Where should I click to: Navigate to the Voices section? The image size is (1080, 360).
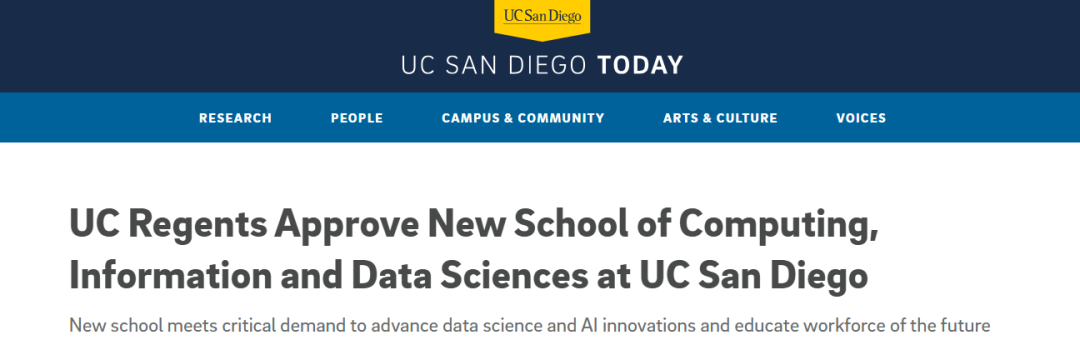(x=861, y=118)
